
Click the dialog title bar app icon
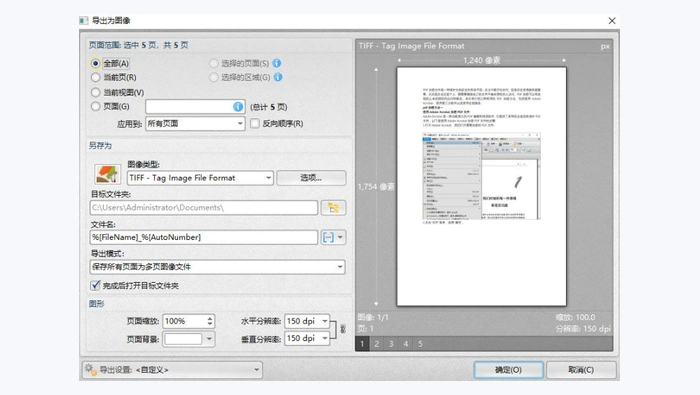83,21
